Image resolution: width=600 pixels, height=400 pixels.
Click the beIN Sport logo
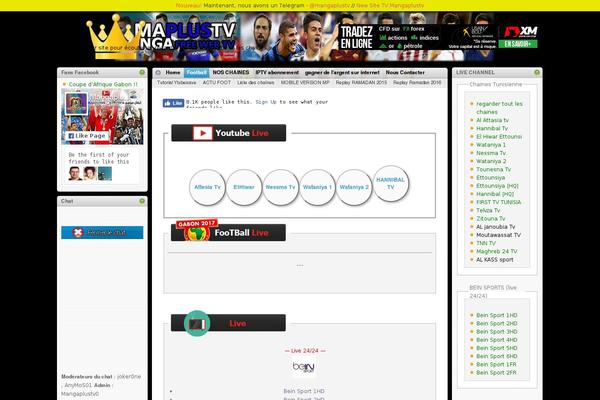[x=303, y=367]
